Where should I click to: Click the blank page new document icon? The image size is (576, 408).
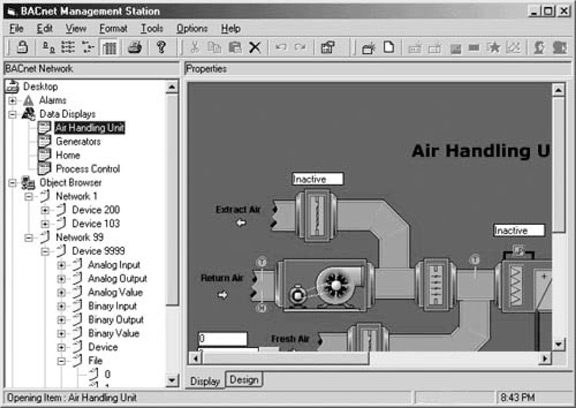389,47
